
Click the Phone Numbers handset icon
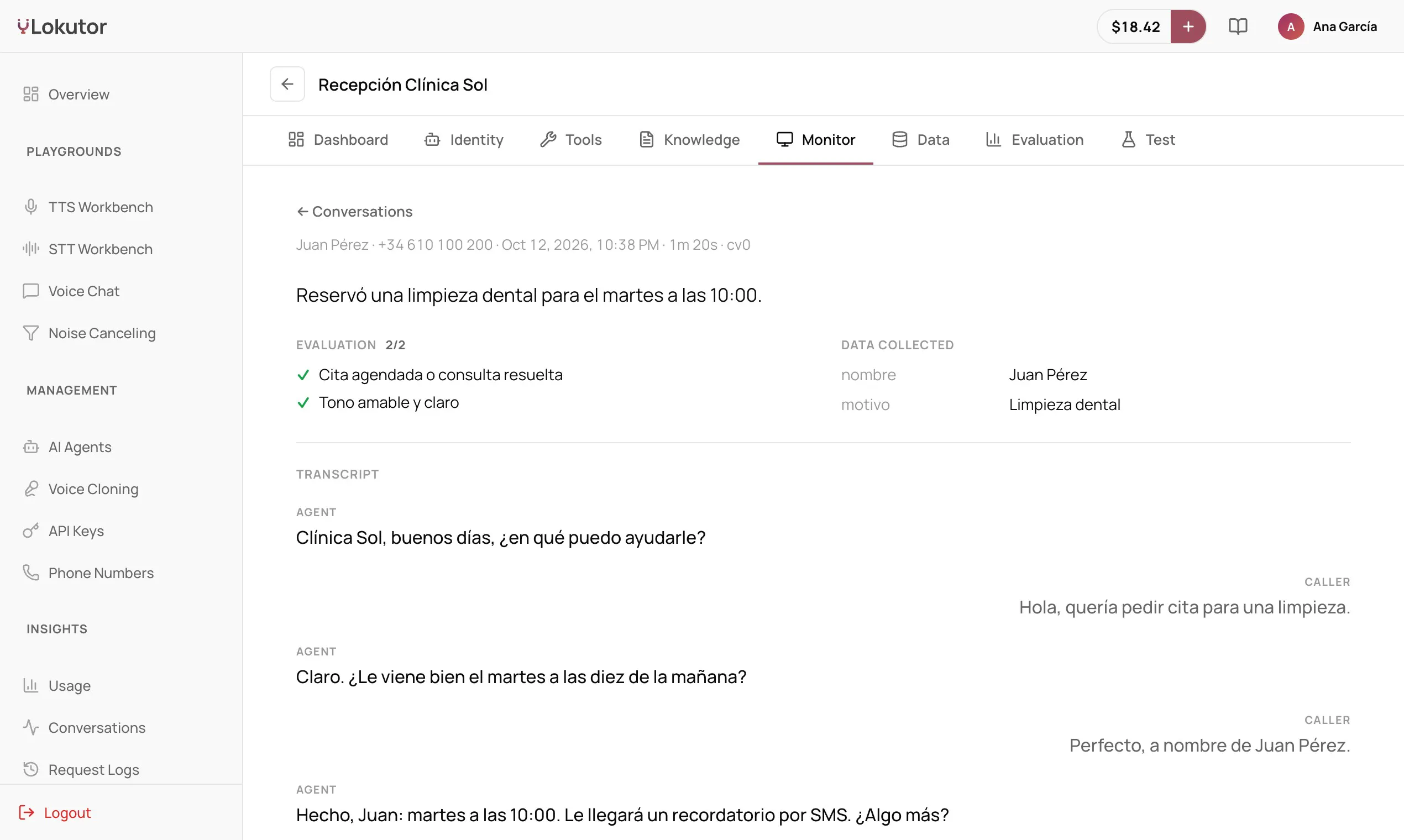[30, 573]
